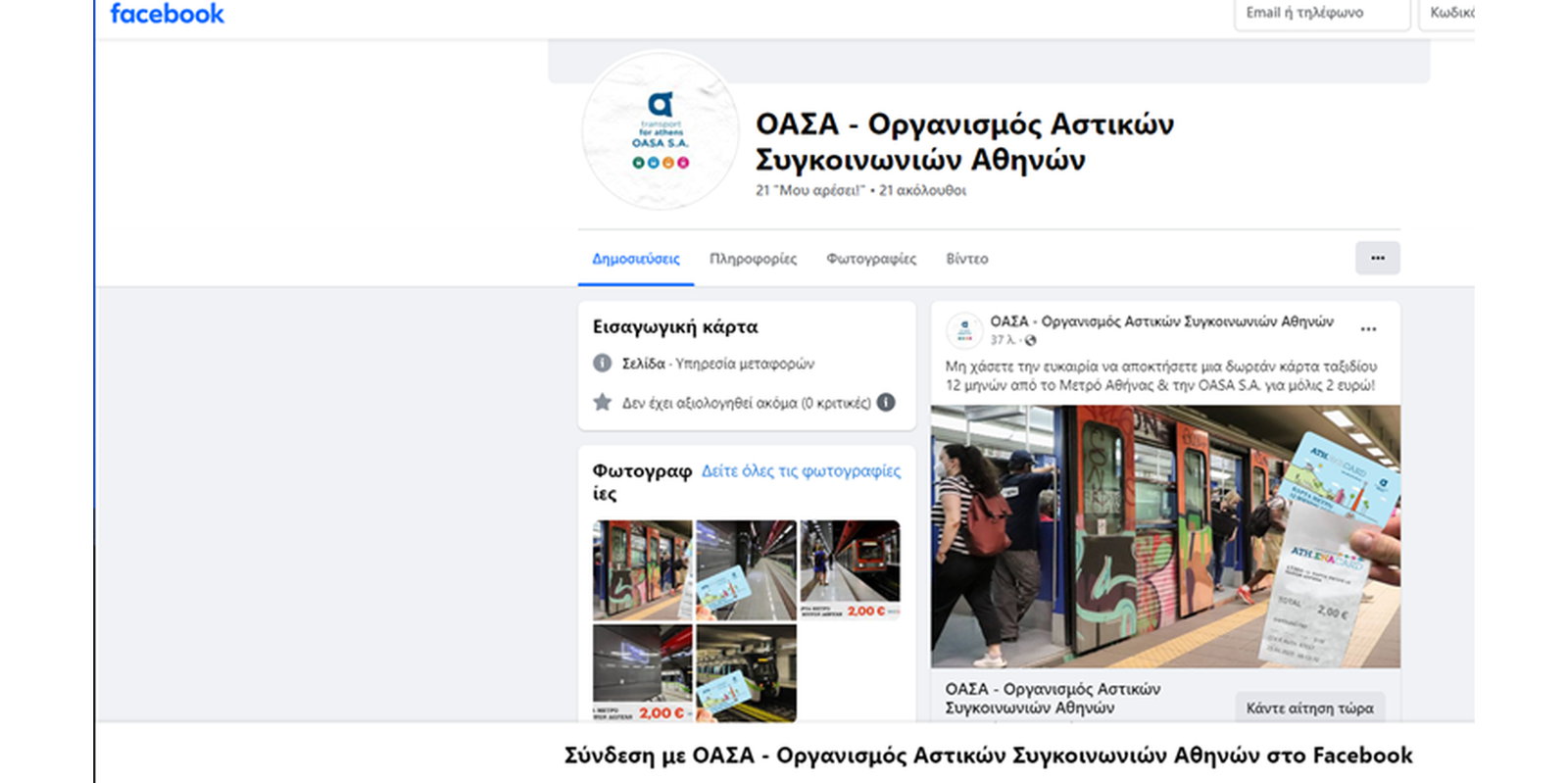1568x783 pixels.
Task: Click Δεν έχει αξιολογηθεί ακόμα text
Action: (746, 403)
